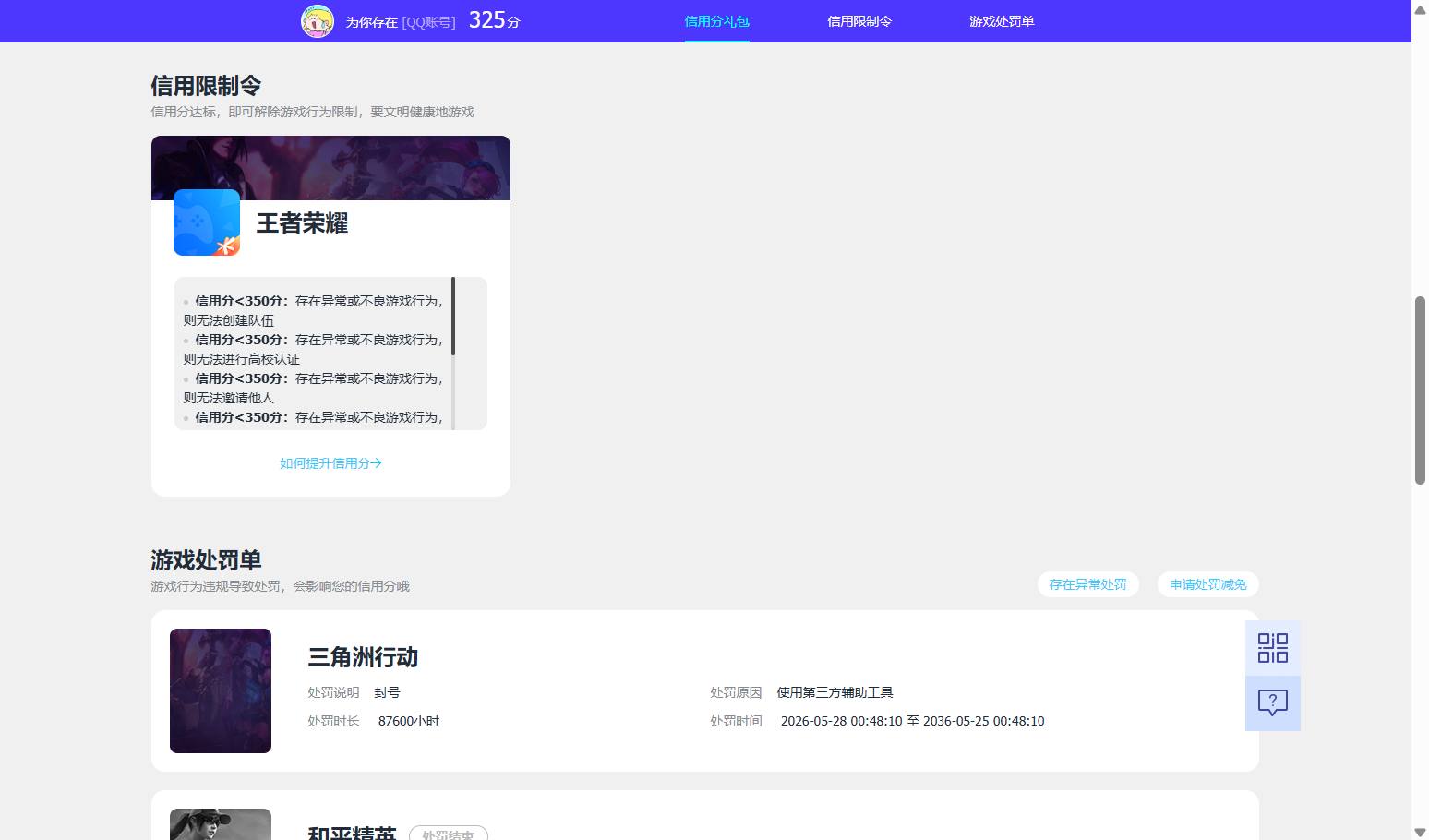Click scrollbar up arrow at top
Image resolution: width=1429 pixels, height=840 pixels.
tap(1420, 8)
